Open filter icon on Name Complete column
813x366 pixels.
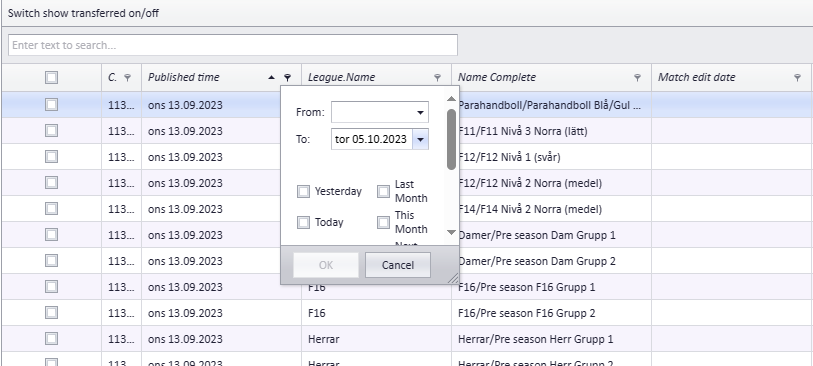pyautogui.click(x=637, y=78)
